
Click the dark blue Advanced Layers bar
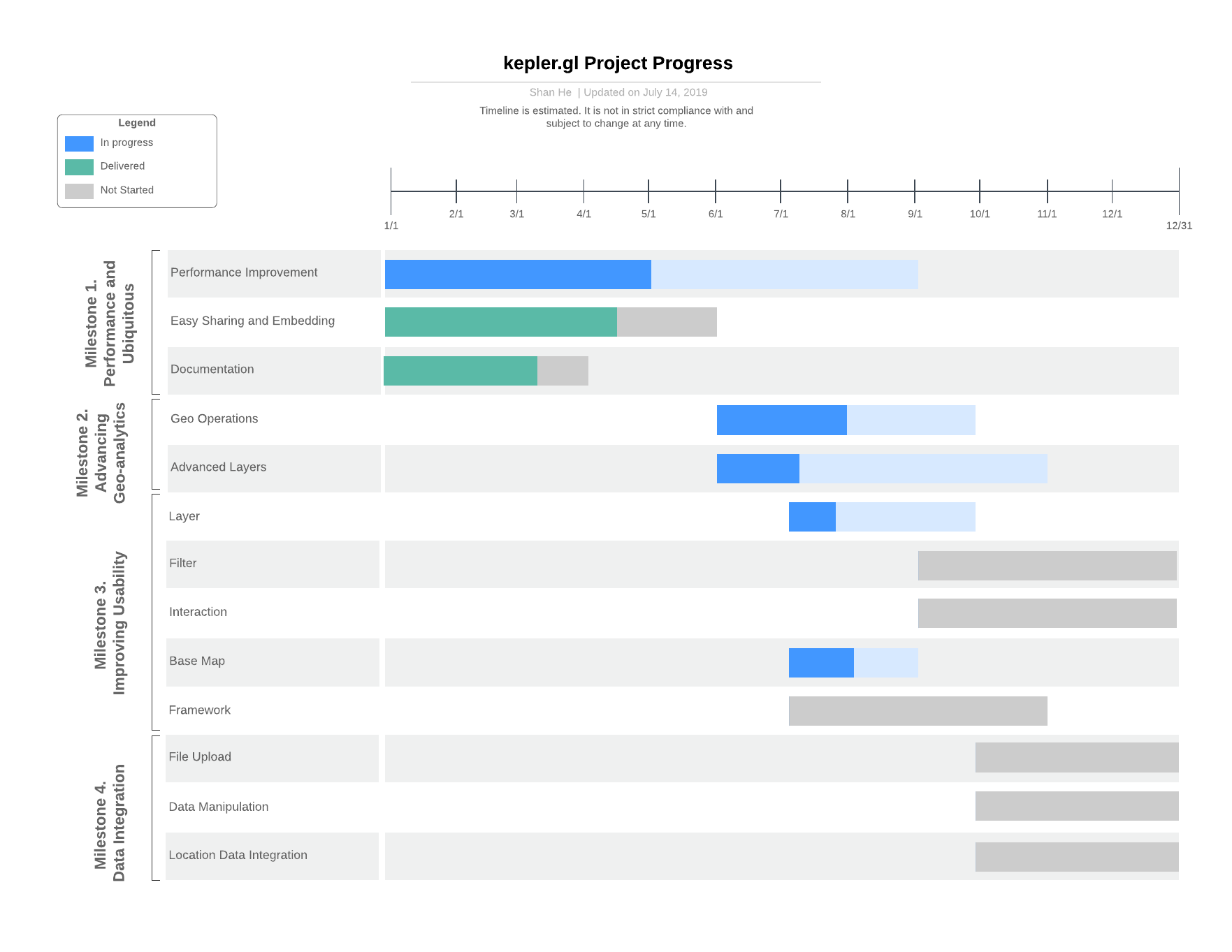click(758, 469)
